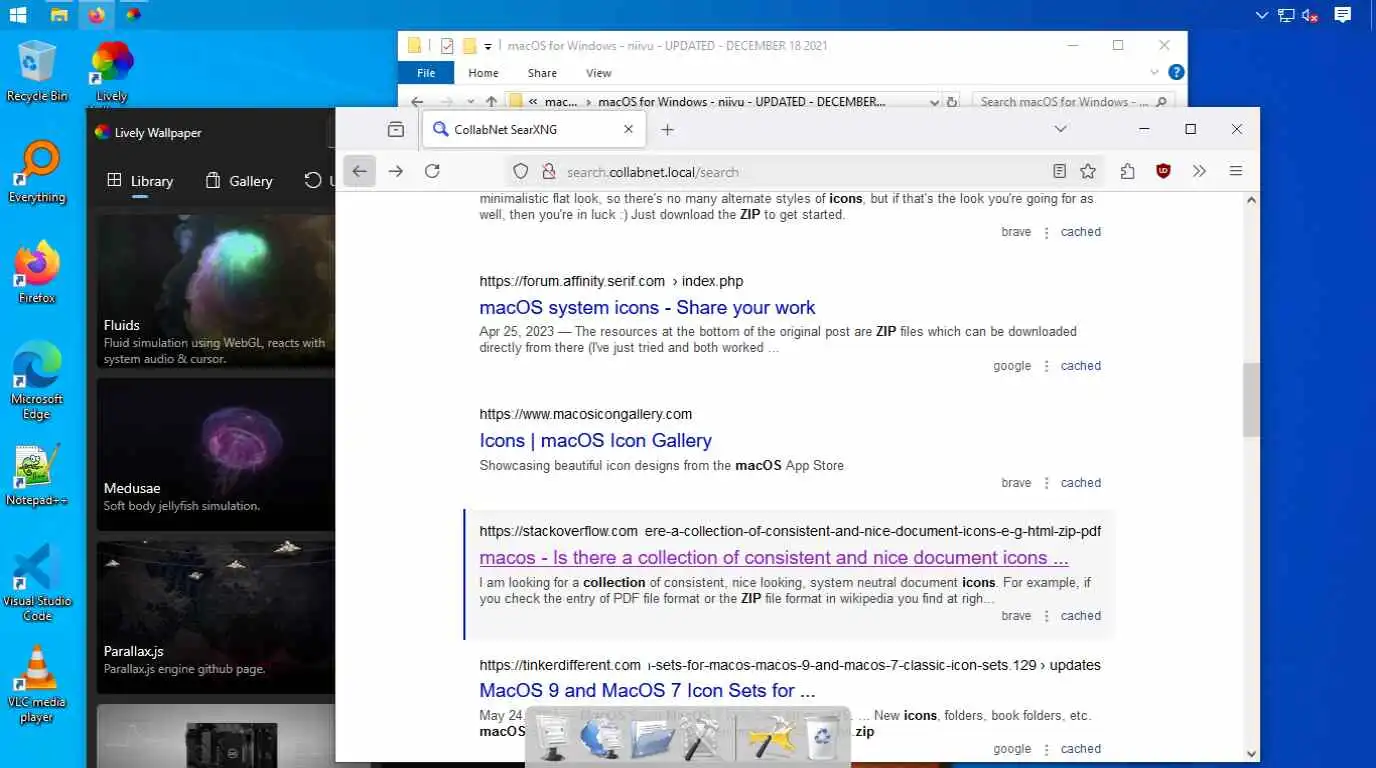Image resolution: width=1376 pixels, height=768 pixels.
Task: Open Recycle Bin desktop icon
Action: (37, 71)
